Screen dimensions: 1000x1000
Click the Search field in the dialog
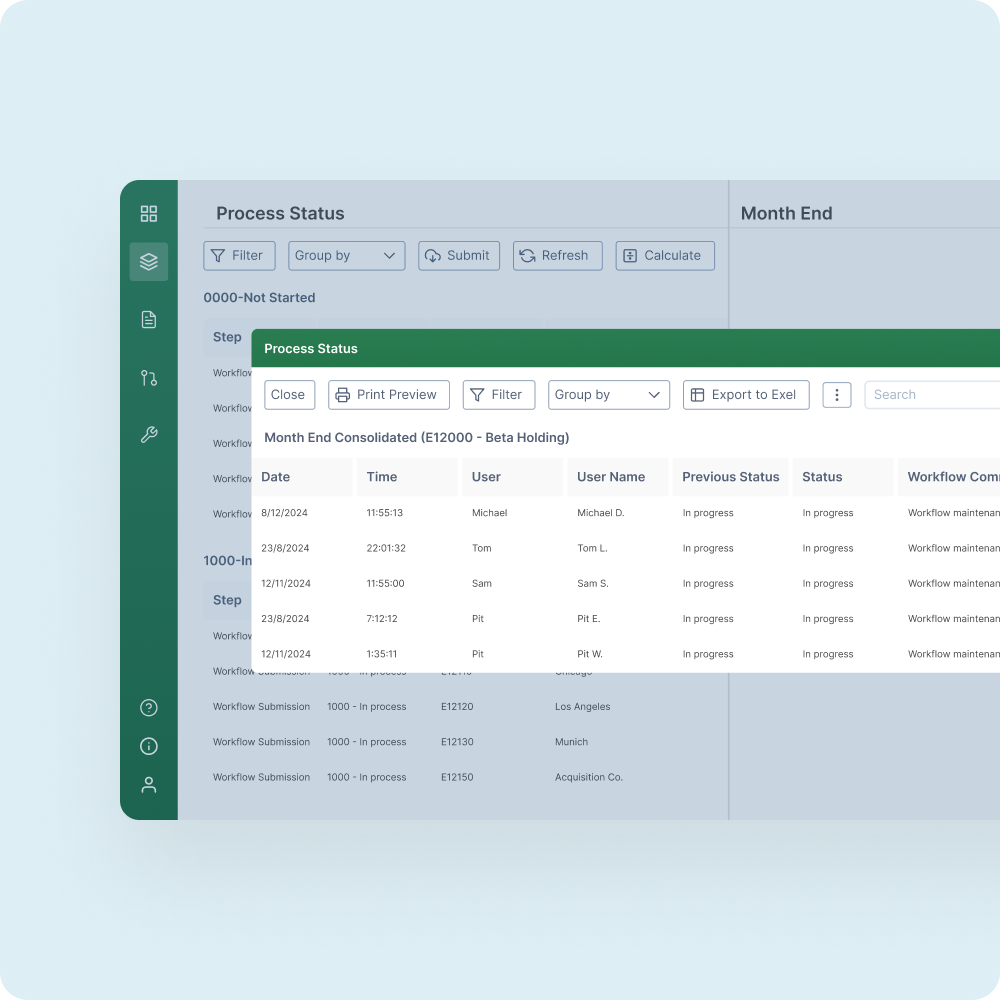click(930, 394)
